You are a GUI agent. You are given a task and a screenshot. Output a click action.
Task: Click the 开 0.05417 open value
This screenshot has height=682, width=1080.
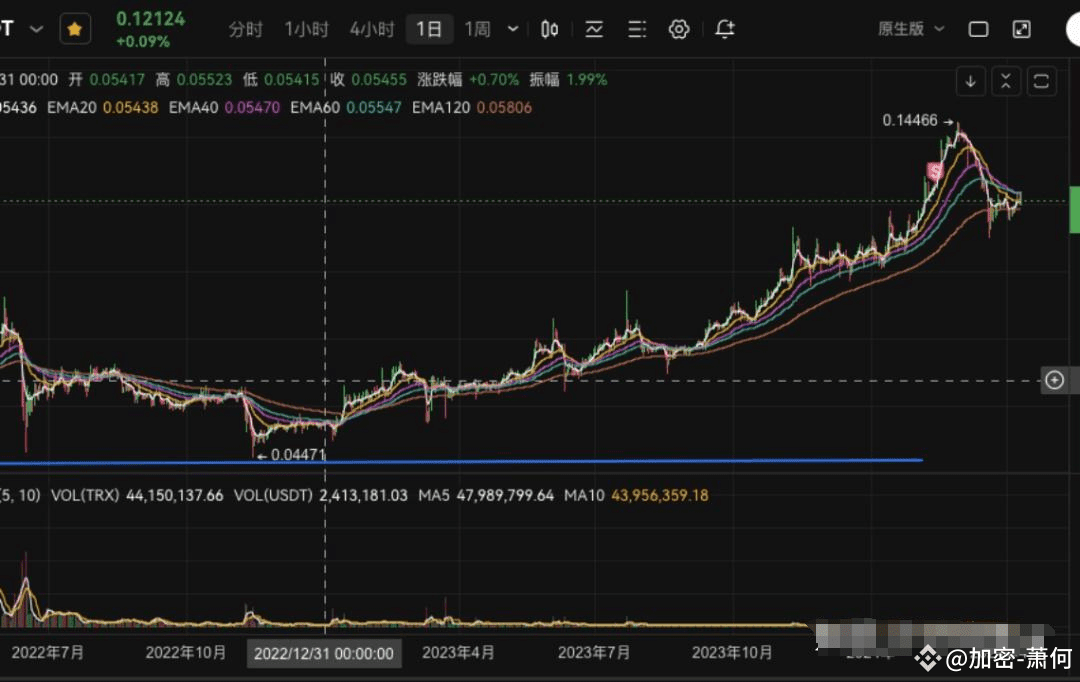tap(107, 80)
